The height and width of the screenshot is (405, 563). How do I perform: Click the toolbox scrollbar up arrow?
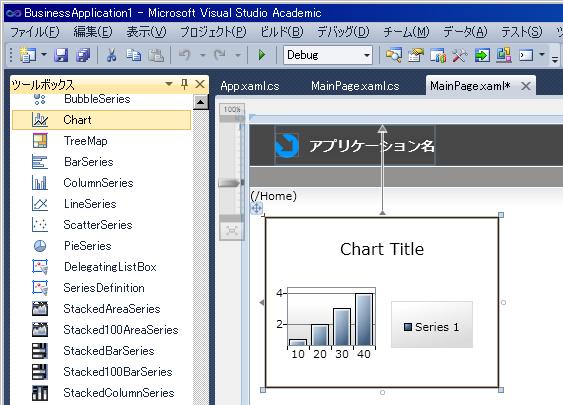point(201,102)
